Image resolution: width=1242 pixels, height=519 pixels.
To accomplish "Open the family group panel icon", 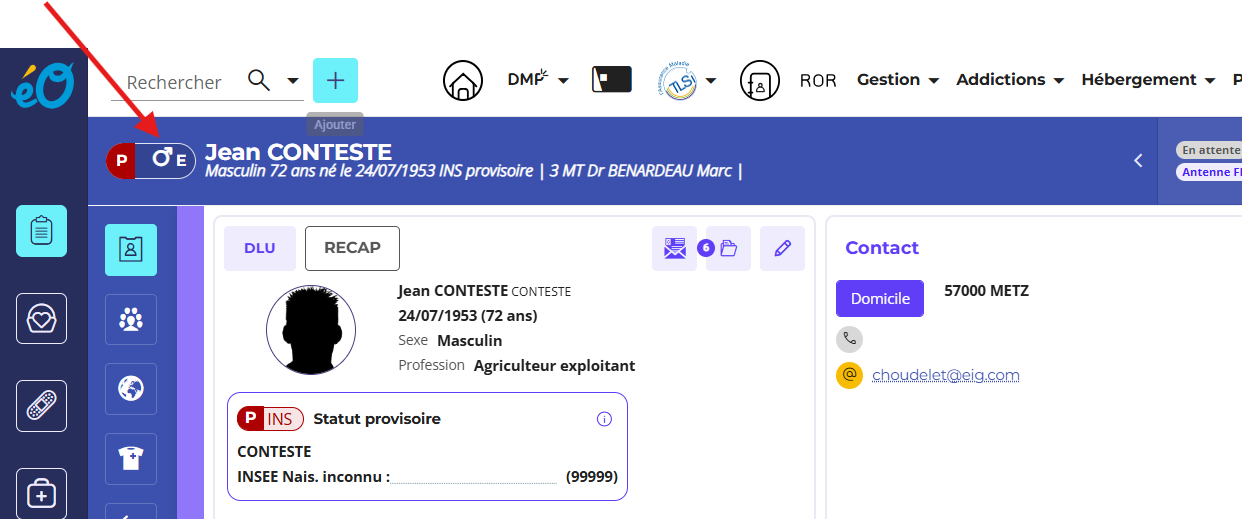I will (x=131, y=320).
